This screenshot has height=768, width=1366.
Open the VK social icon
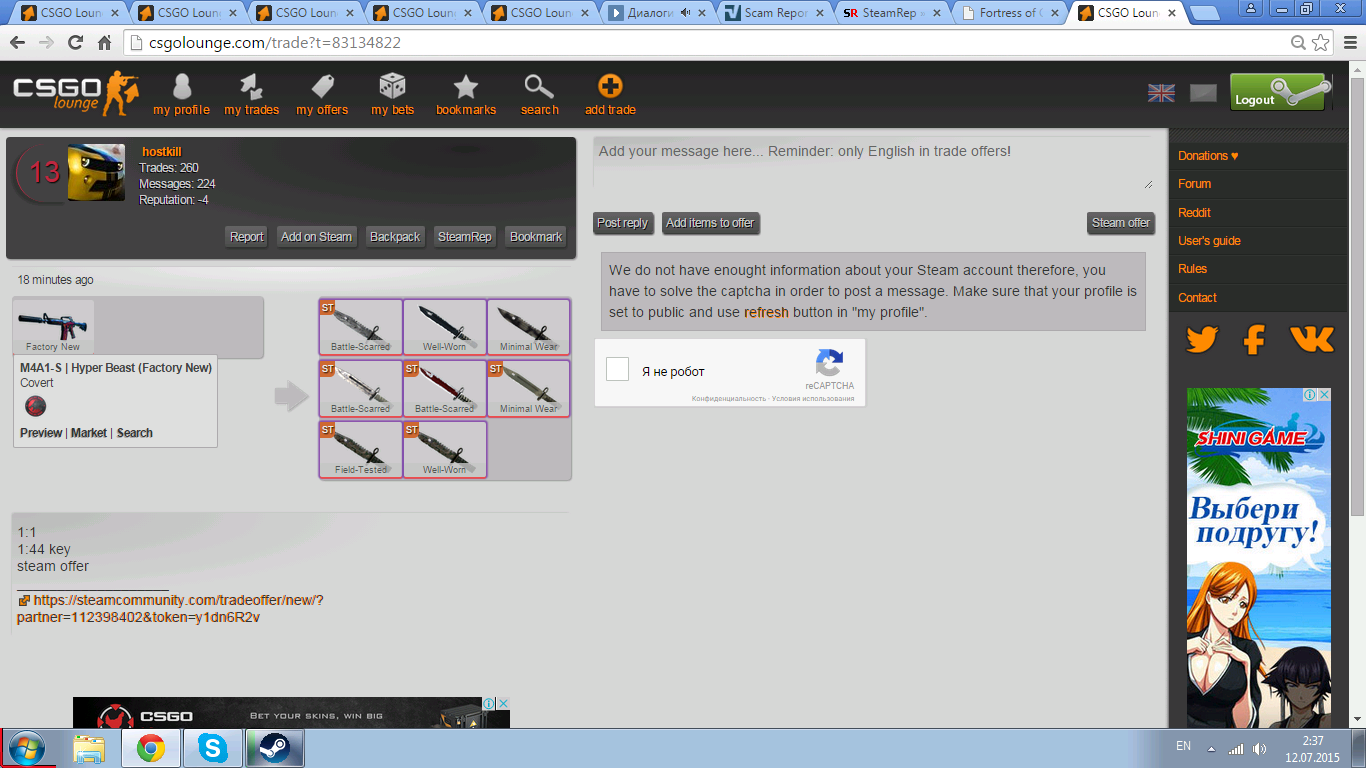pos(1312,339)
